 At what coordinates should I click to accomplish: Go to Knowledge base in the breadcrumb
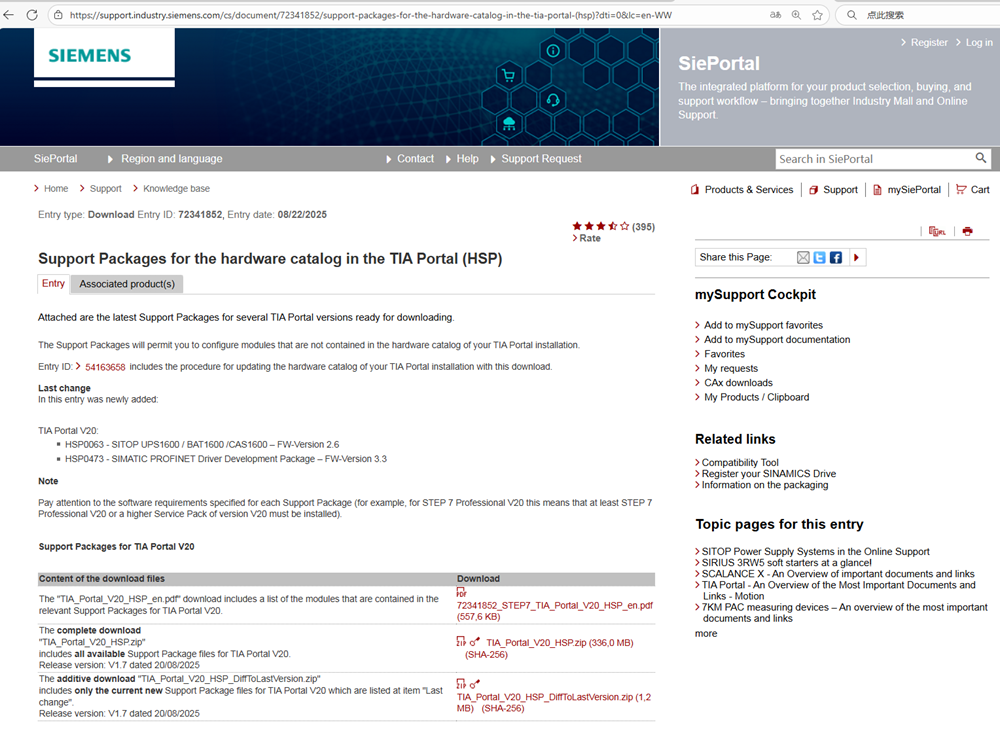pyautogui.click(x=177, y=189)
